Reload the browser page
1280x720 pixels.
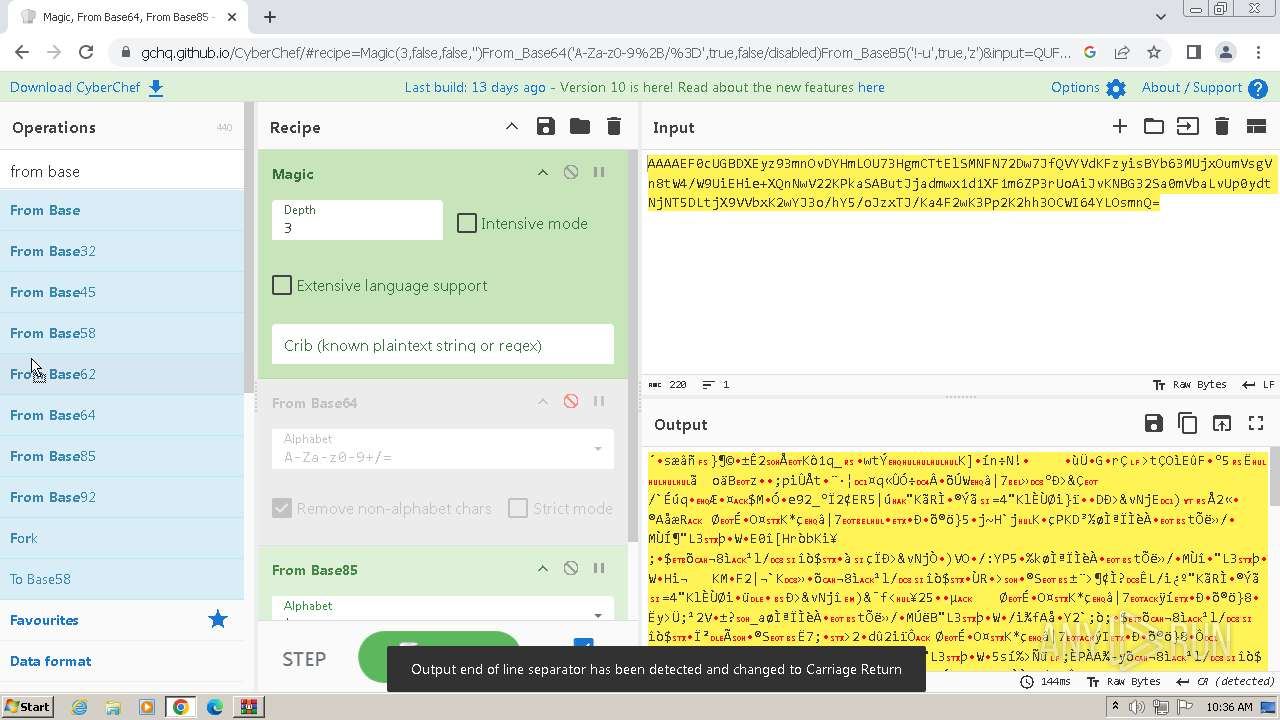(x=86, y=52)
